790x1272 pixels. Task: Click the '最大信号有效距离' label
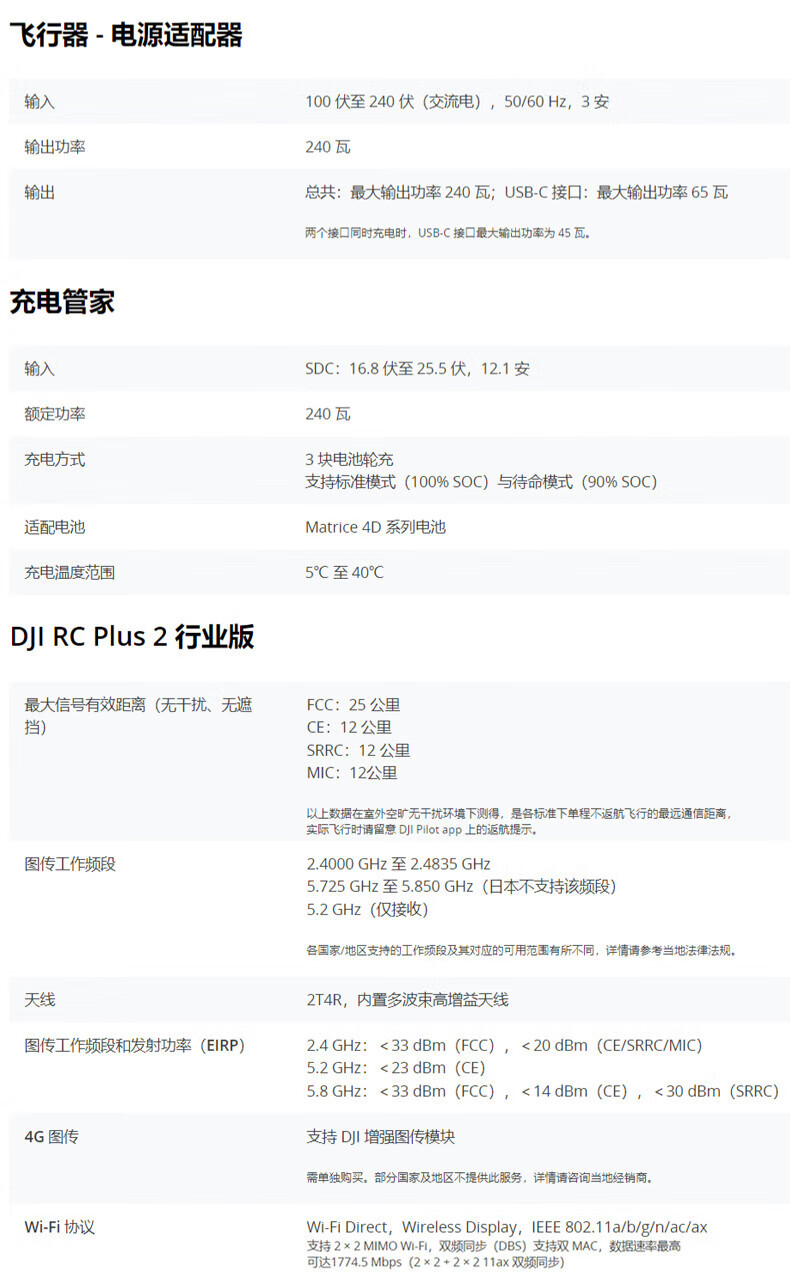tap(139, 716)
